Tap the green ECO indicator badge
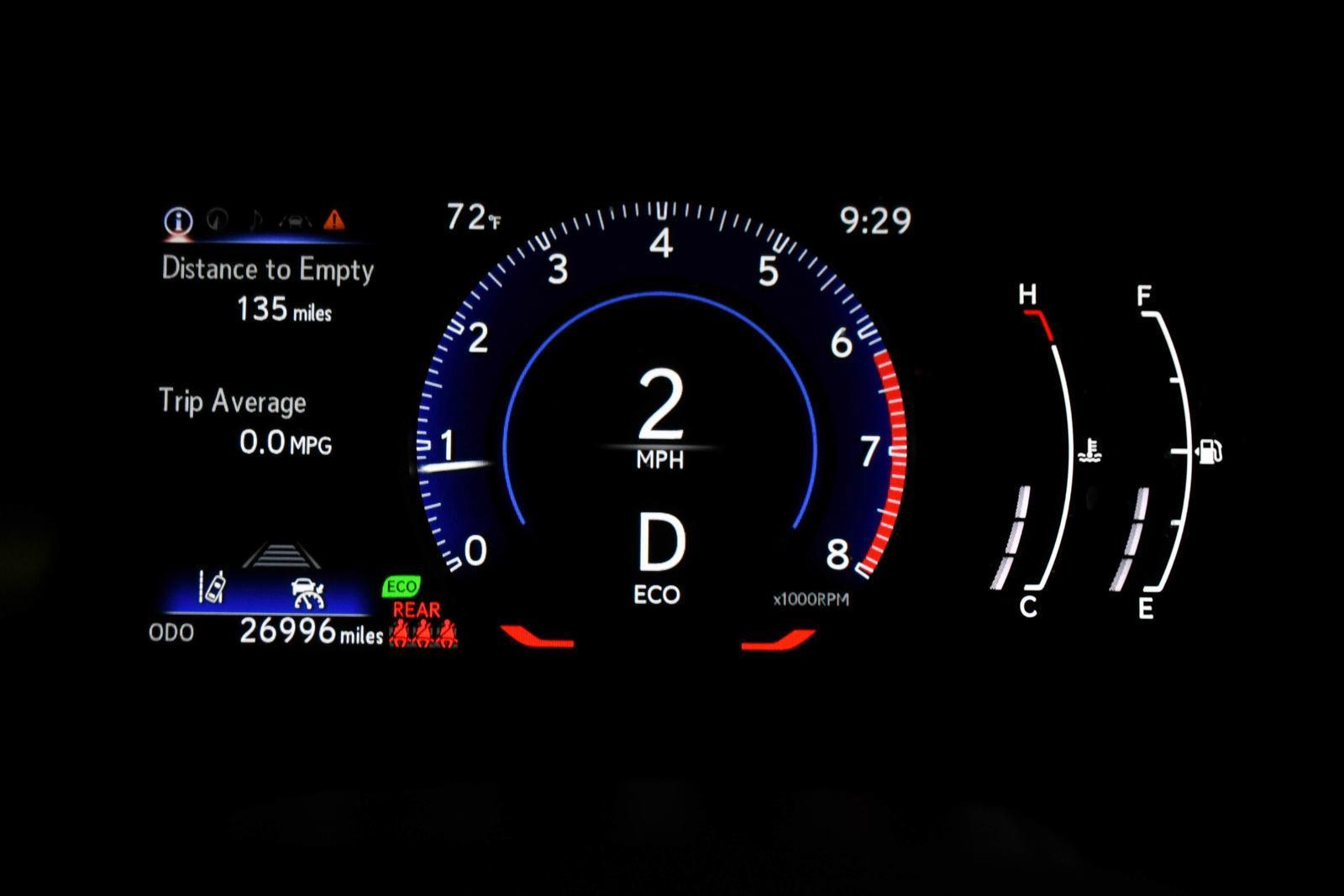Viewport: 1344px width, 896px height. (402, 586)
